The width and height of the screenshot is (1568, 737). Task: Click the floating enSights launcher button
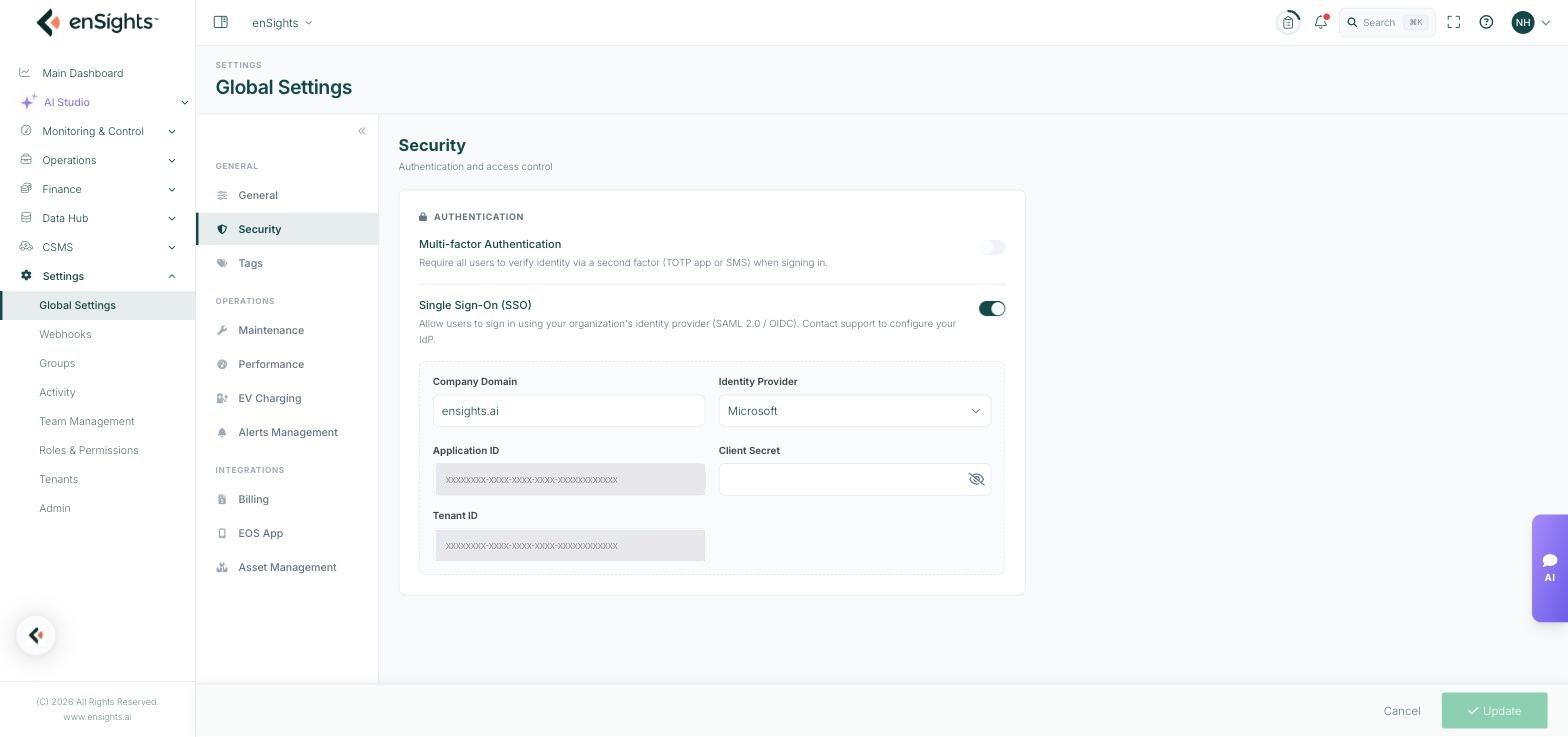click(36, 635)
